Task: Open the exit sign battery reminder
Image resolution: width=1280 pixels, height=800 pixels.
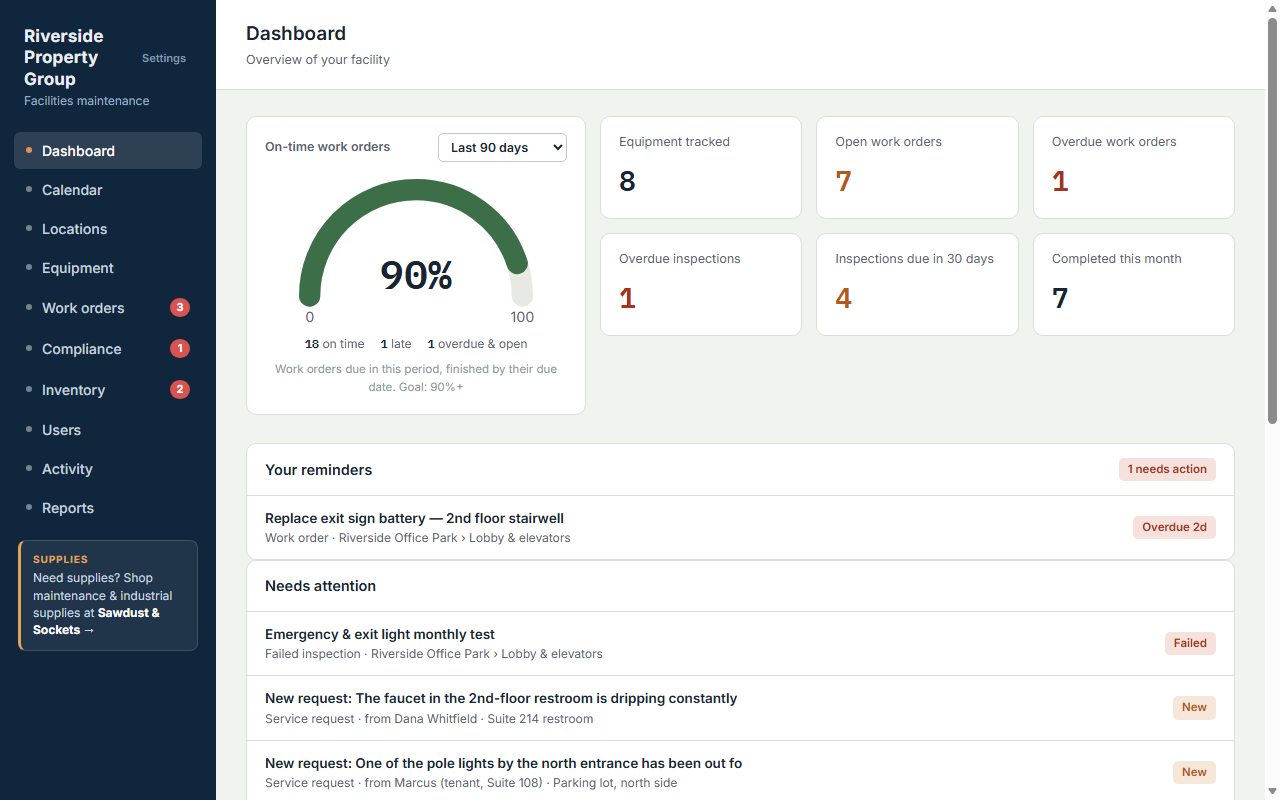Action: coord(740,528)
